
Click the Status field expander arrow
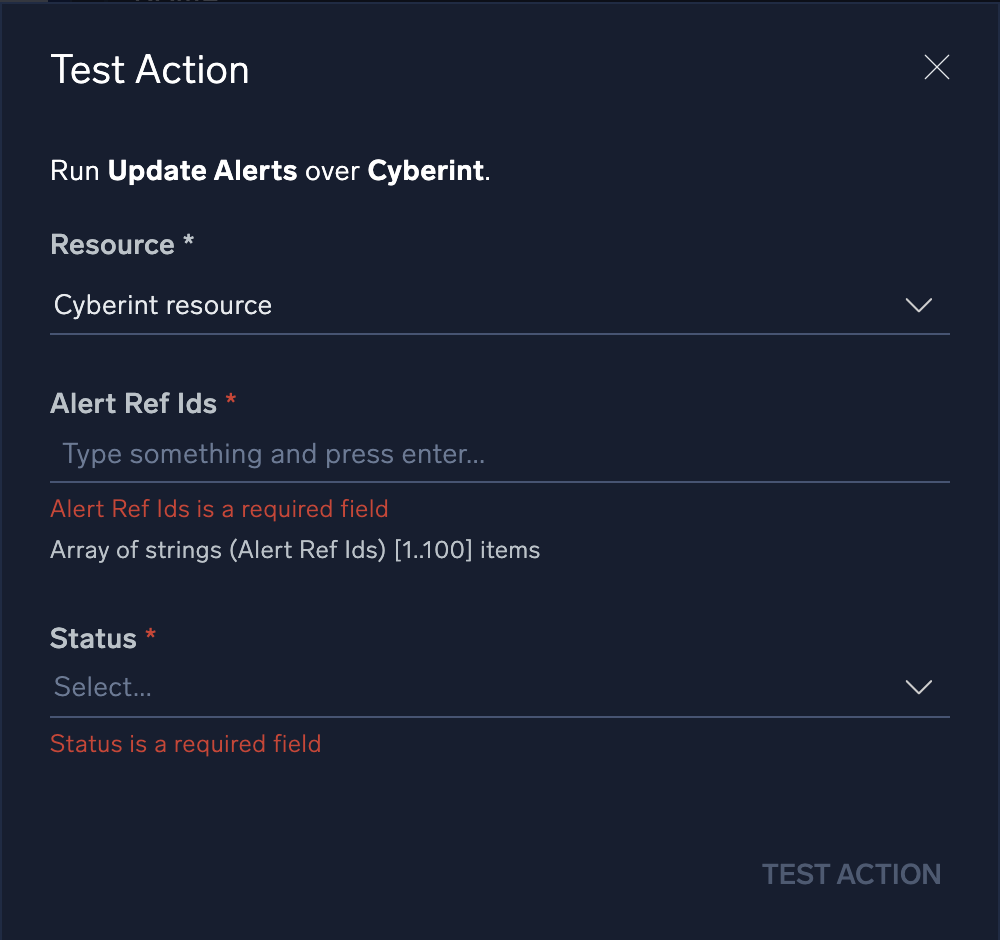click(918, 687)
